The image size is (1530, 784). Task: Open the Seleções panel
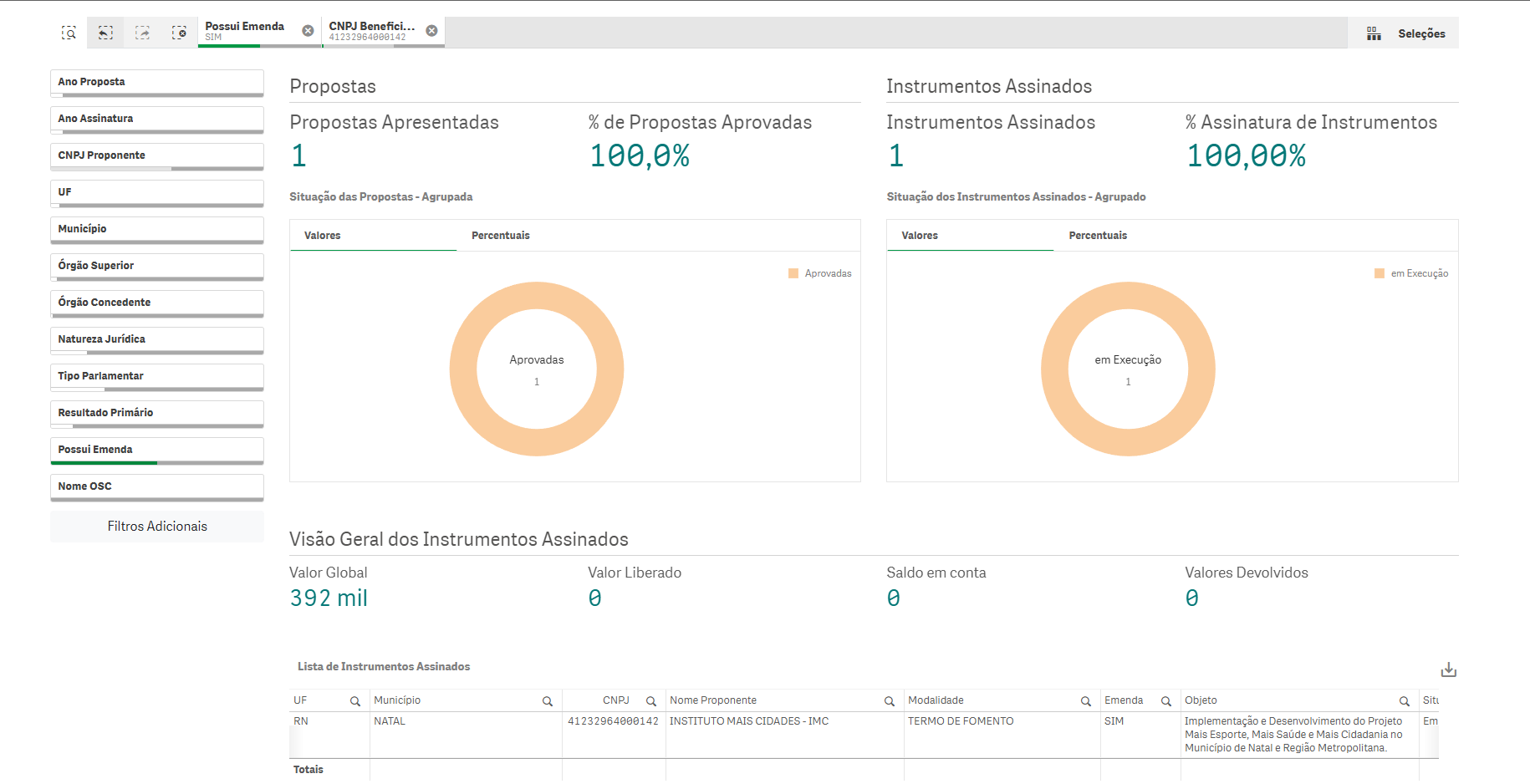(1405, 33)
